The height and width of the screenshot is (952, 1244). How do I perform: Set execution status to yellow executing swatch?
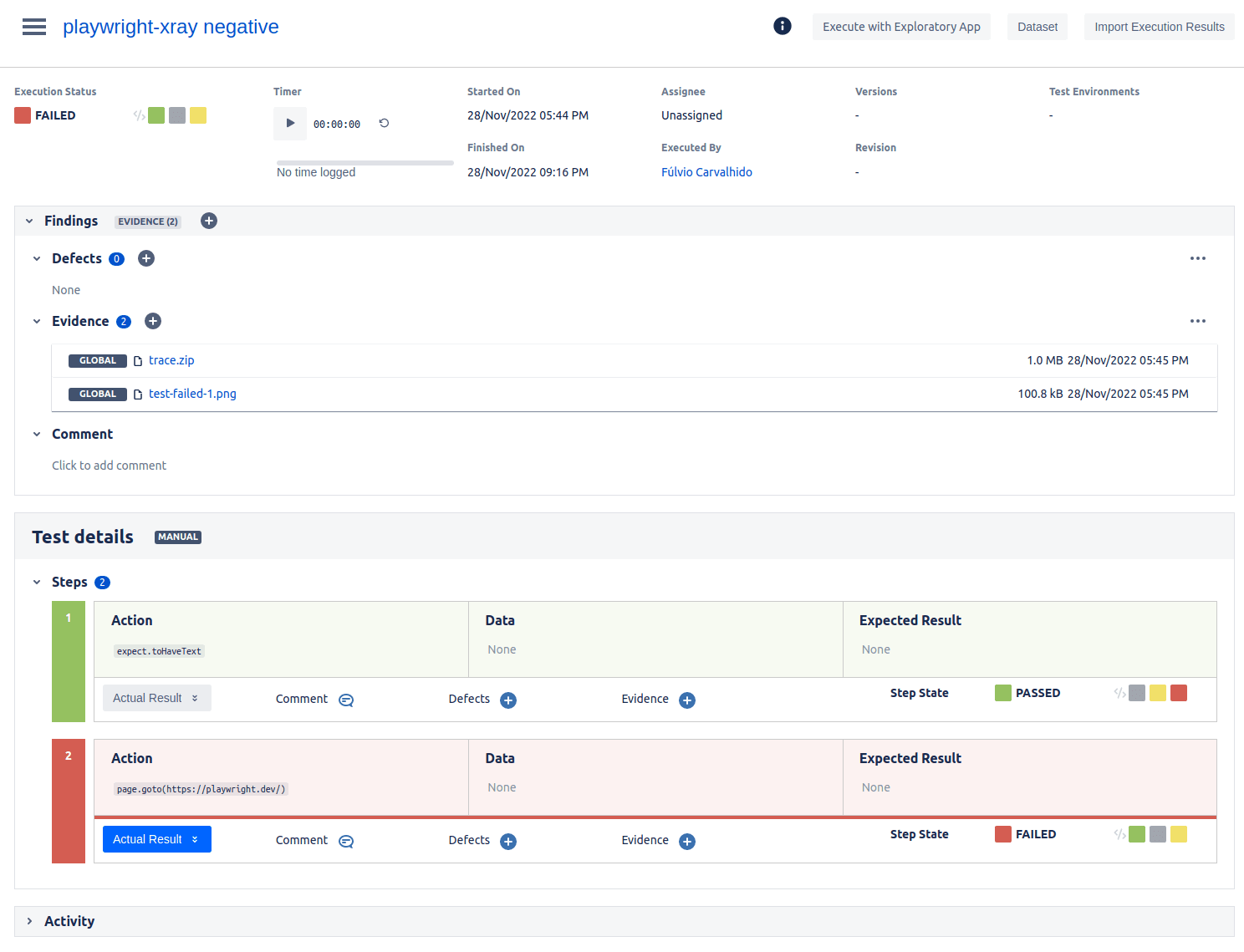pos(198,115)
